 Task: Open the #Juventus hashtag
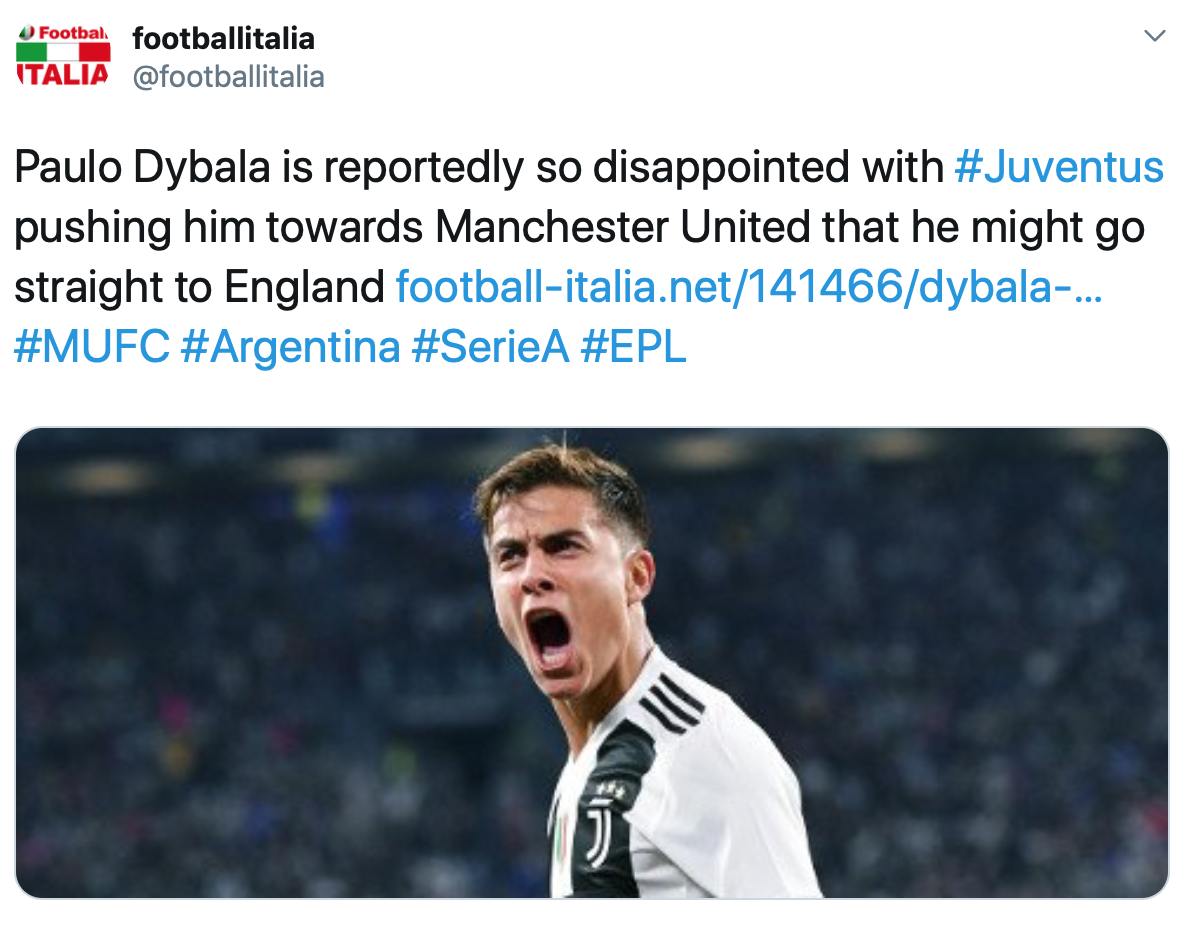[1059, 167]
